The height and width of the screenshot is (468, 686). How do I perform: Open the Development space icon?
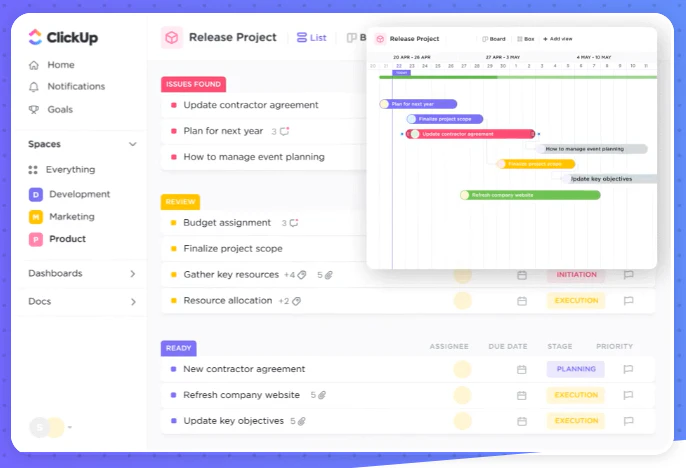[x=35, y=194]
